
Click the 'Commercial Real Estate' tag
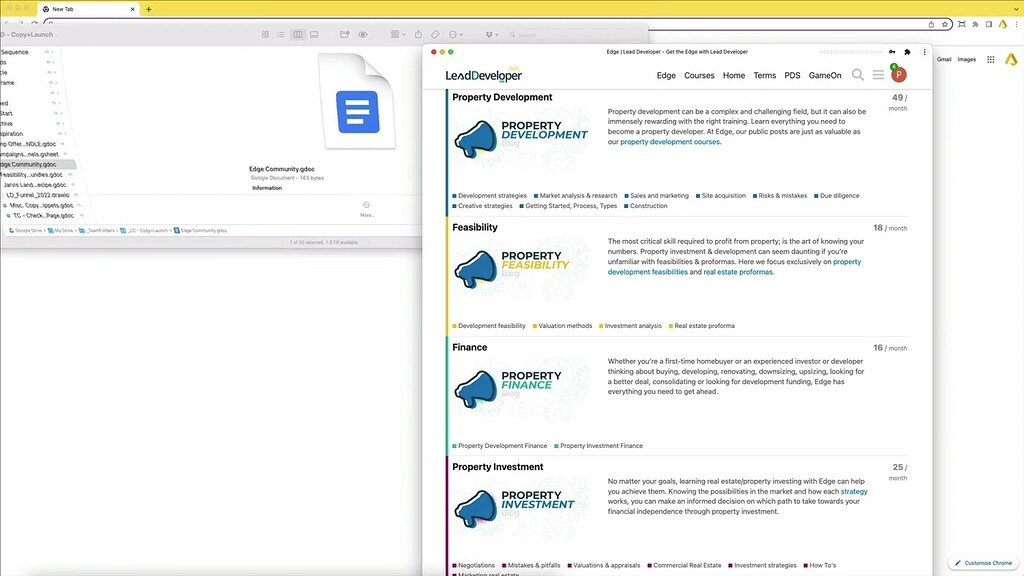[x=684, y=566]
